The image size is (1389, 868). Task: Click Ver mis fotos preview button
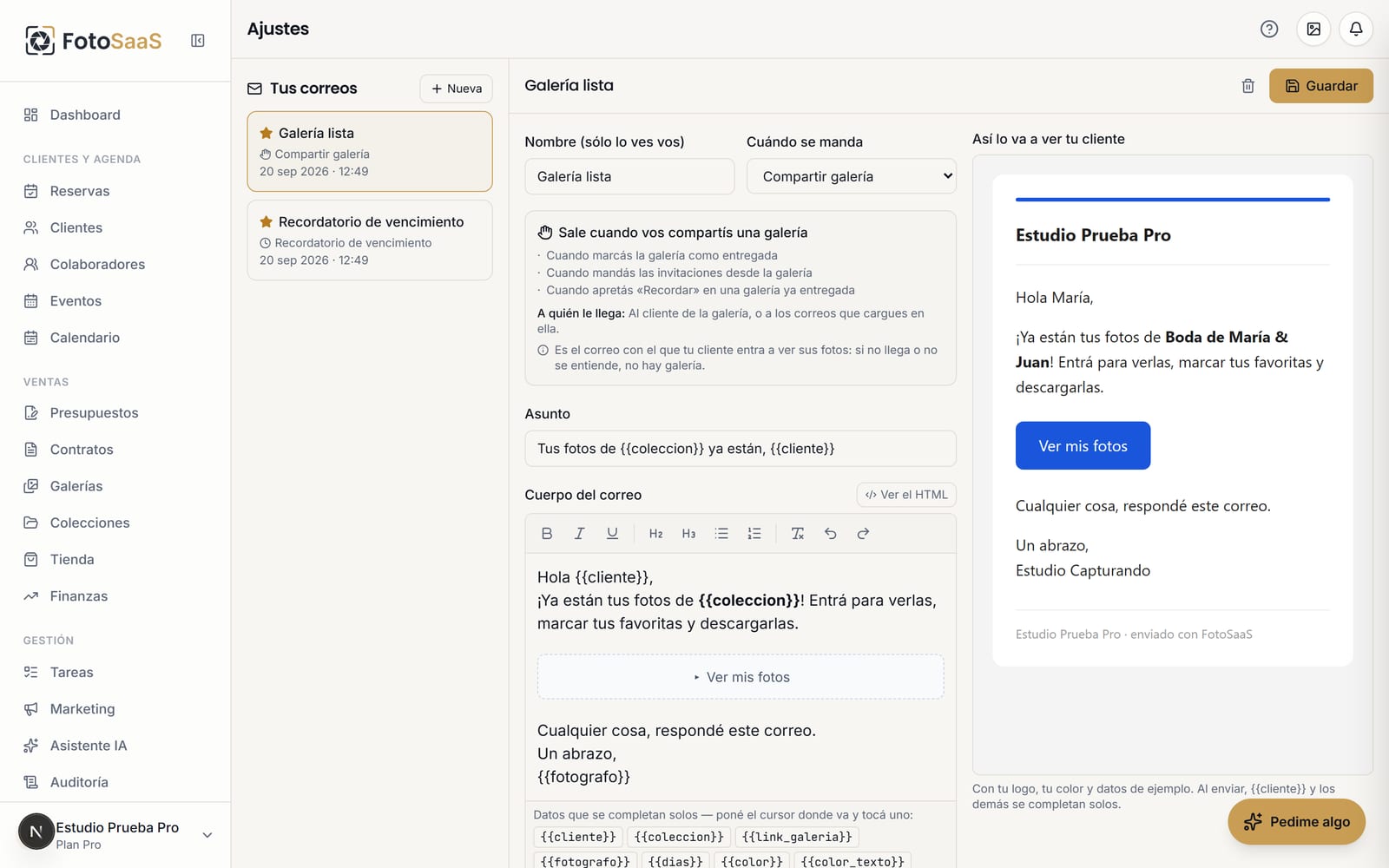[x=1083, y=446]
